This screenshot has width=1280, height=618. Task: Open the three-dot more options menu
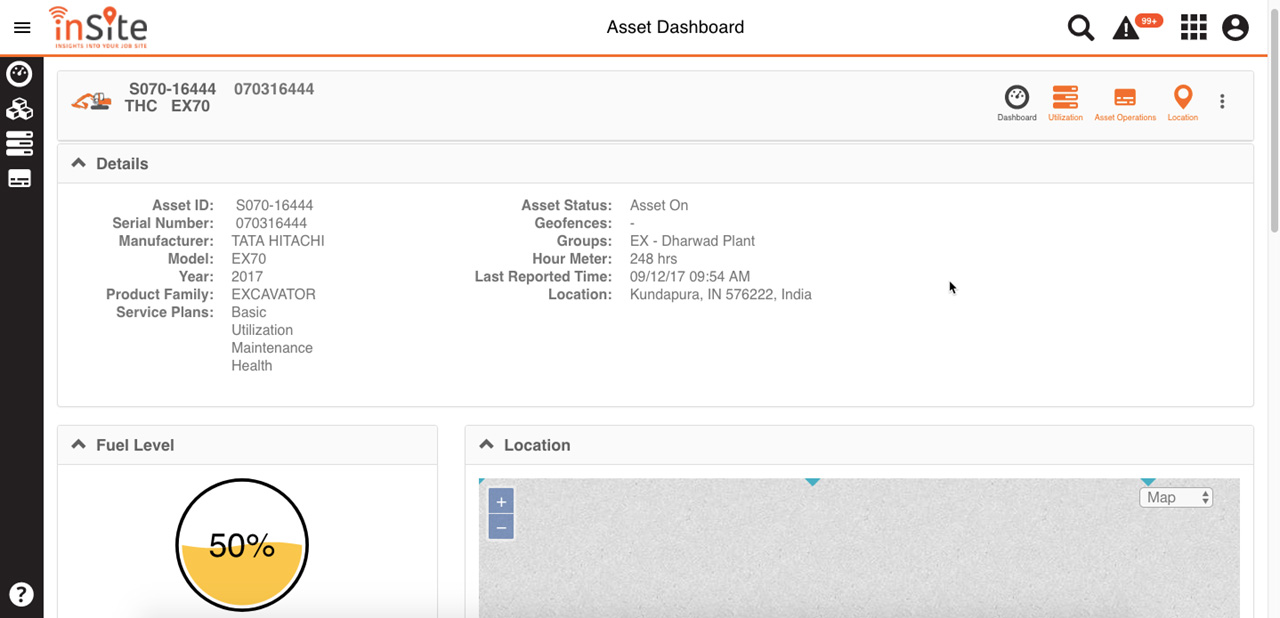(x=1222, y=101)
